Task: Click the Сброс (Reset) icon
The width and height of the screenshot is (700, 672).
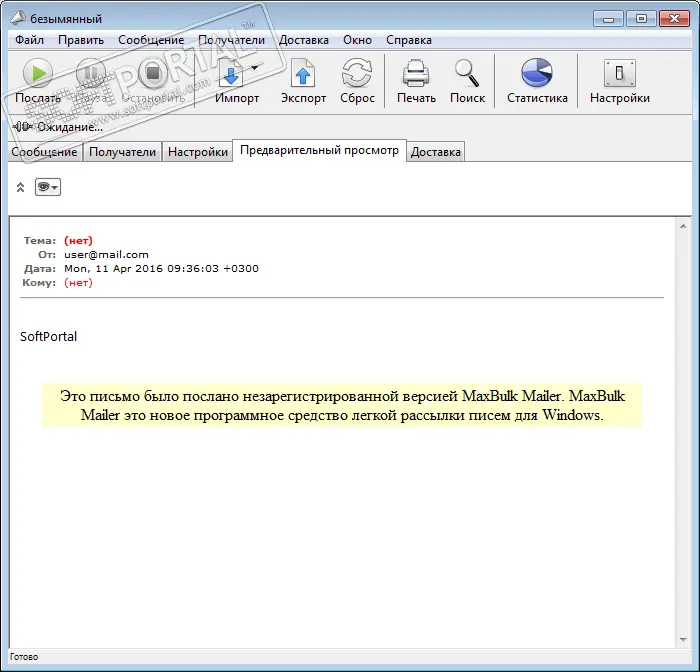Action: pos(357,74)
